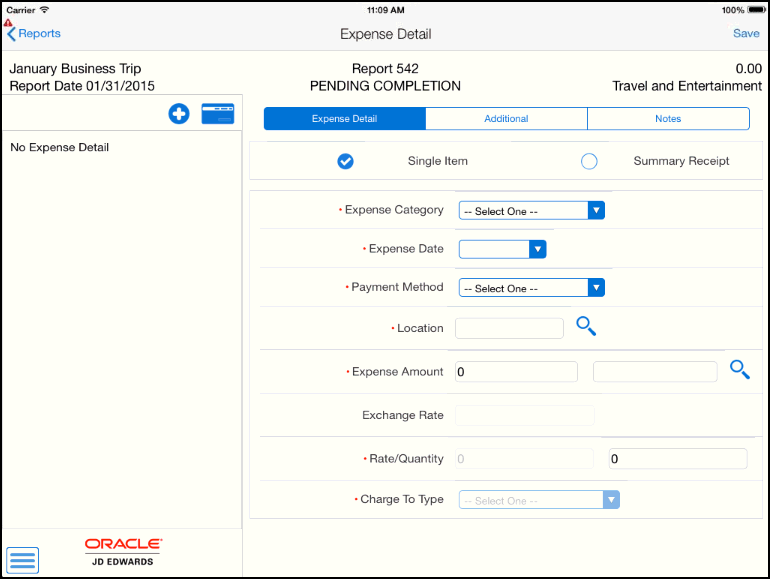Click the Travel and Entertainment label
The image size is (770, 579).
pos(687,86)
